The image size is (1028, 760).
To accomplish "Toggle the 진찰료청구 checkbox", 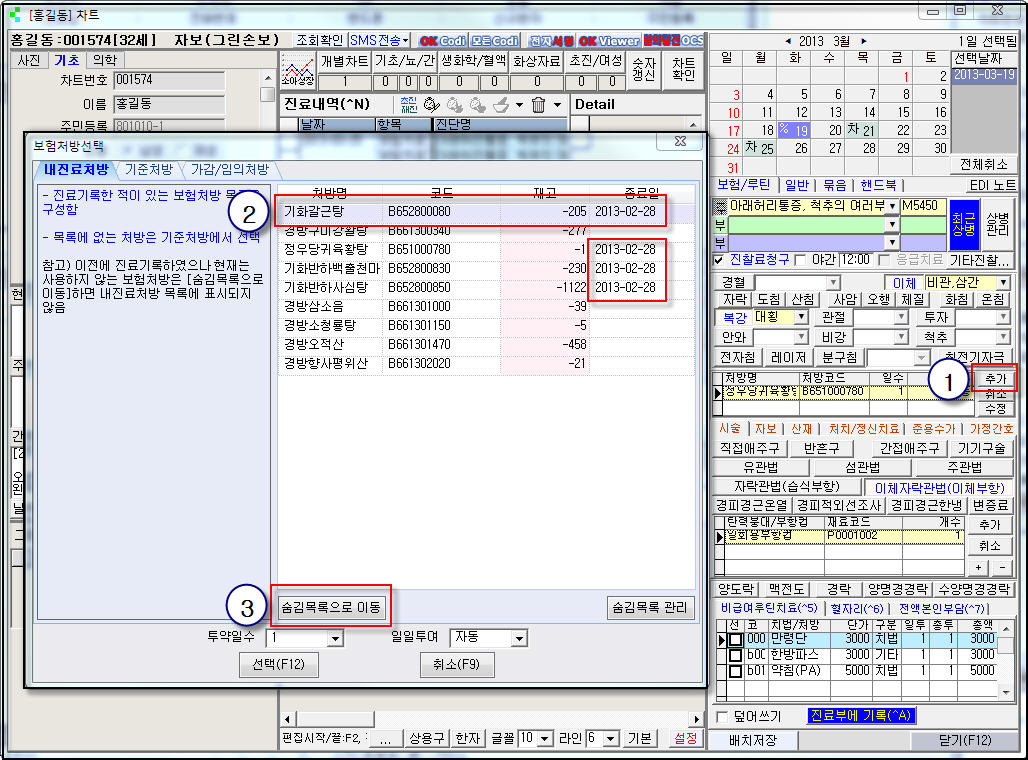I will [x=719, y=260].
